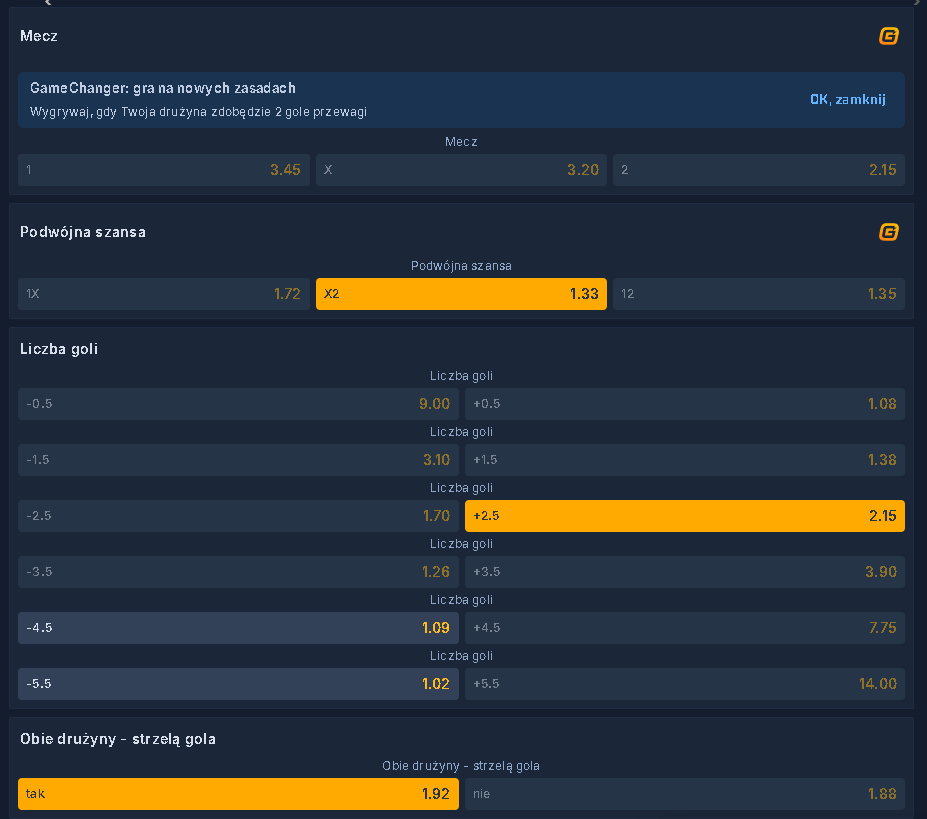
Task: Select draw X odds 3.20
Action: pos(461,170)
